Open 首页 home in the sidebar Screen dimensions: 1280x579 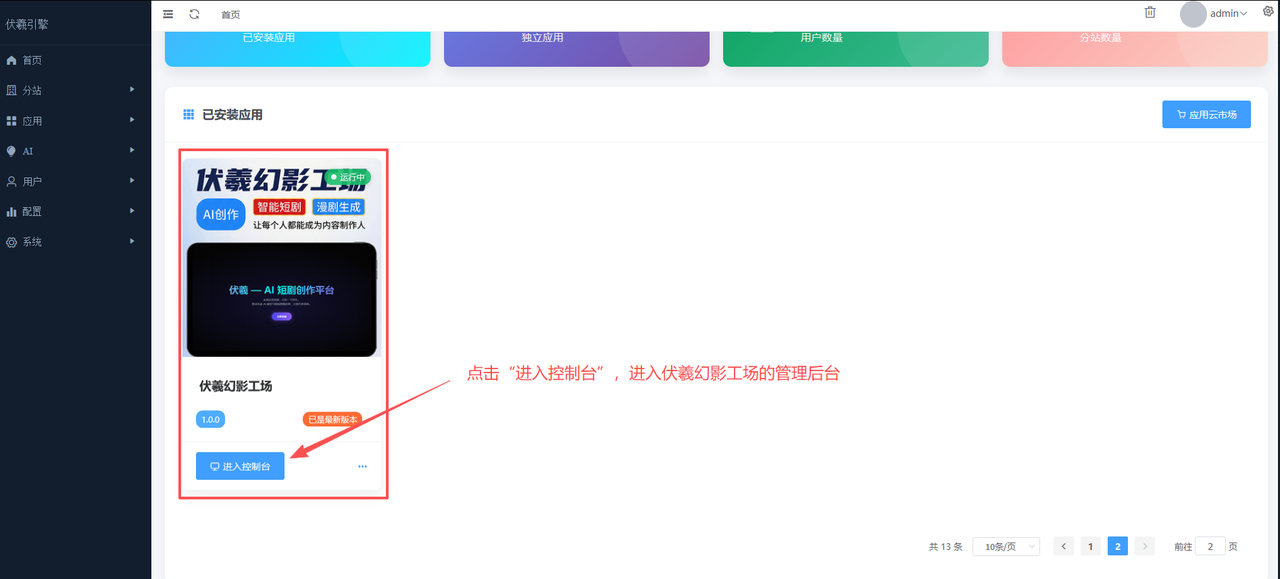[32, 60]
